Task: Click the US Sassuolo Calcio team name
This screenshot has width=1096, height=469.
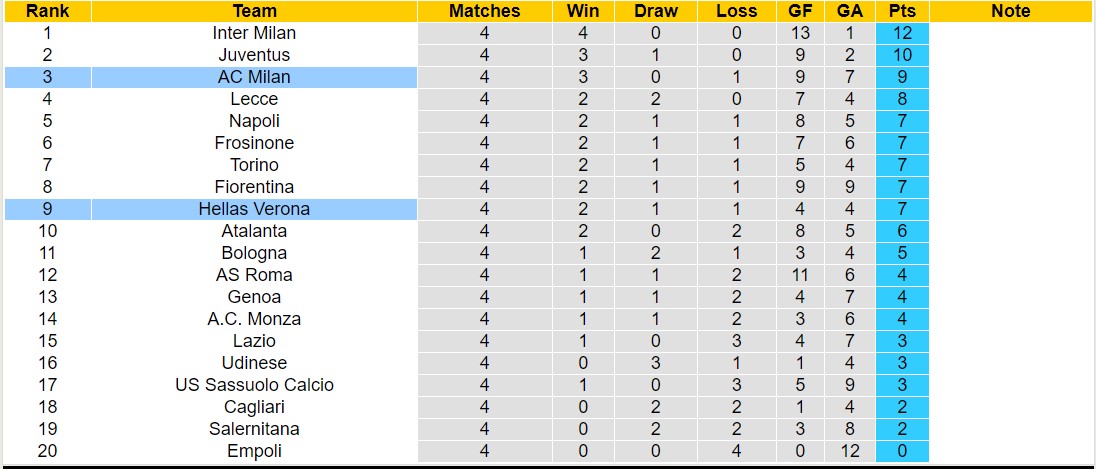Action: click(x=254, y=385)
